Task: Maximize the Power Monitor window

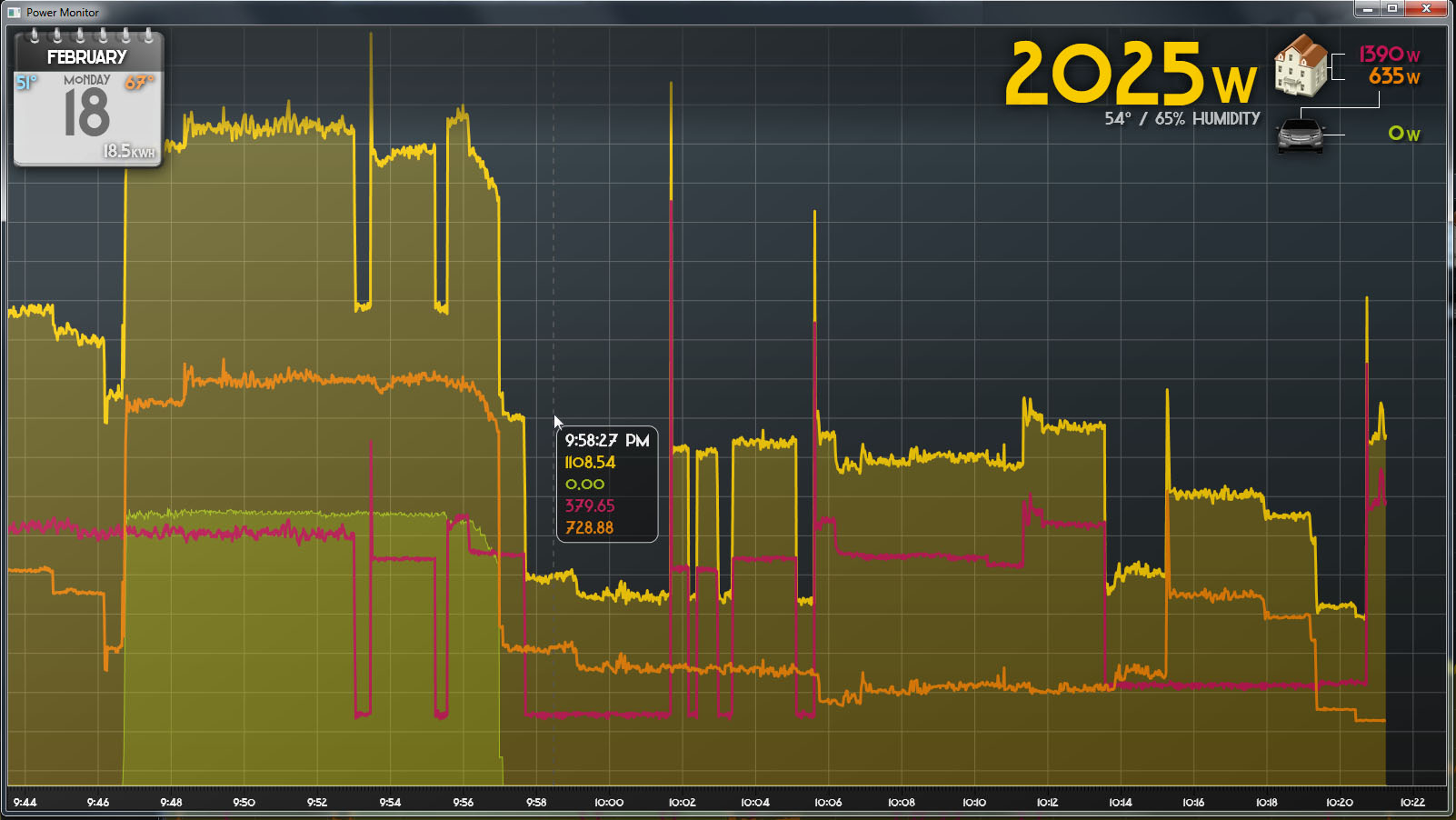Action: [1391, 8]
